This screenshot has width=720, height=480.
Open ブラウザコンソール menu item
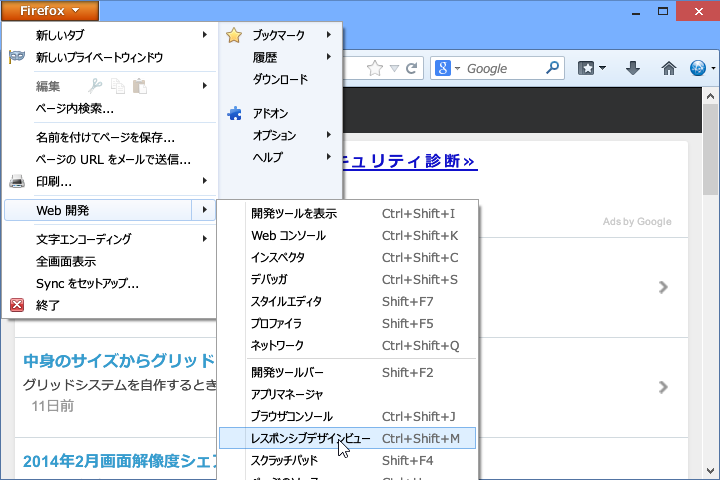(348, 416)
